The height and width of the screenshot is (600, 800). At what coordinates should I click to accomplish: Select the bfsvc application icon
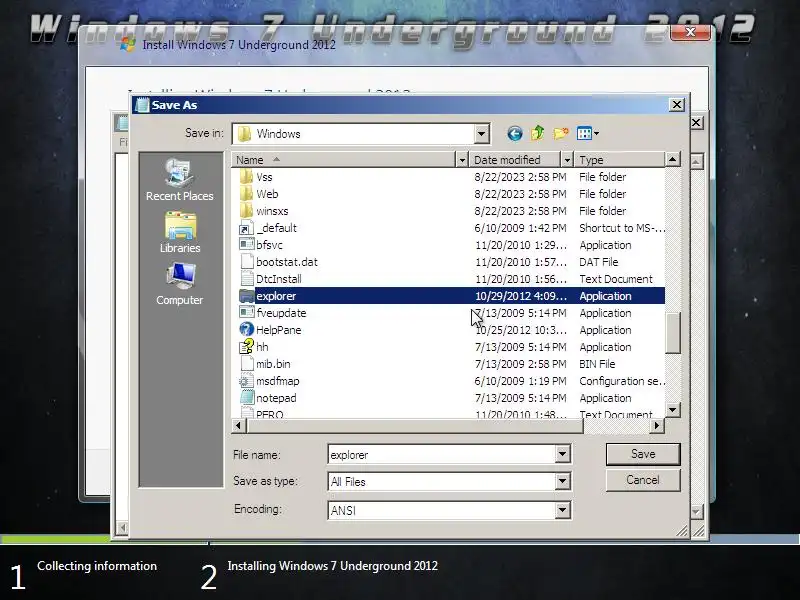point(246,245)
